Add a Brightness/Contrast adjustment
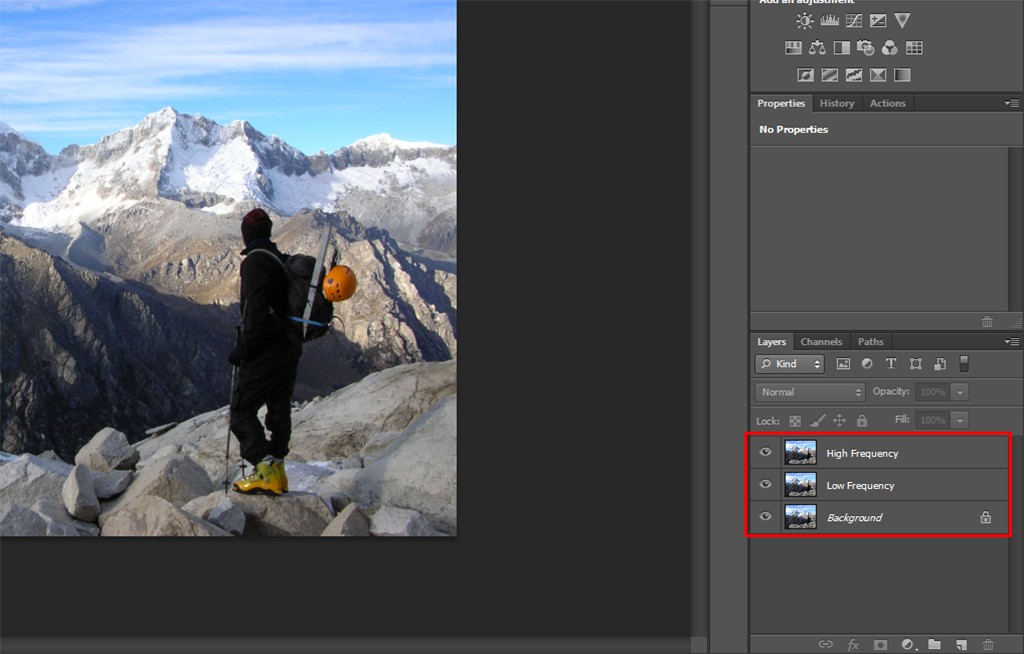This screenshot has height=654, width=1024. [x=805, y=21]
